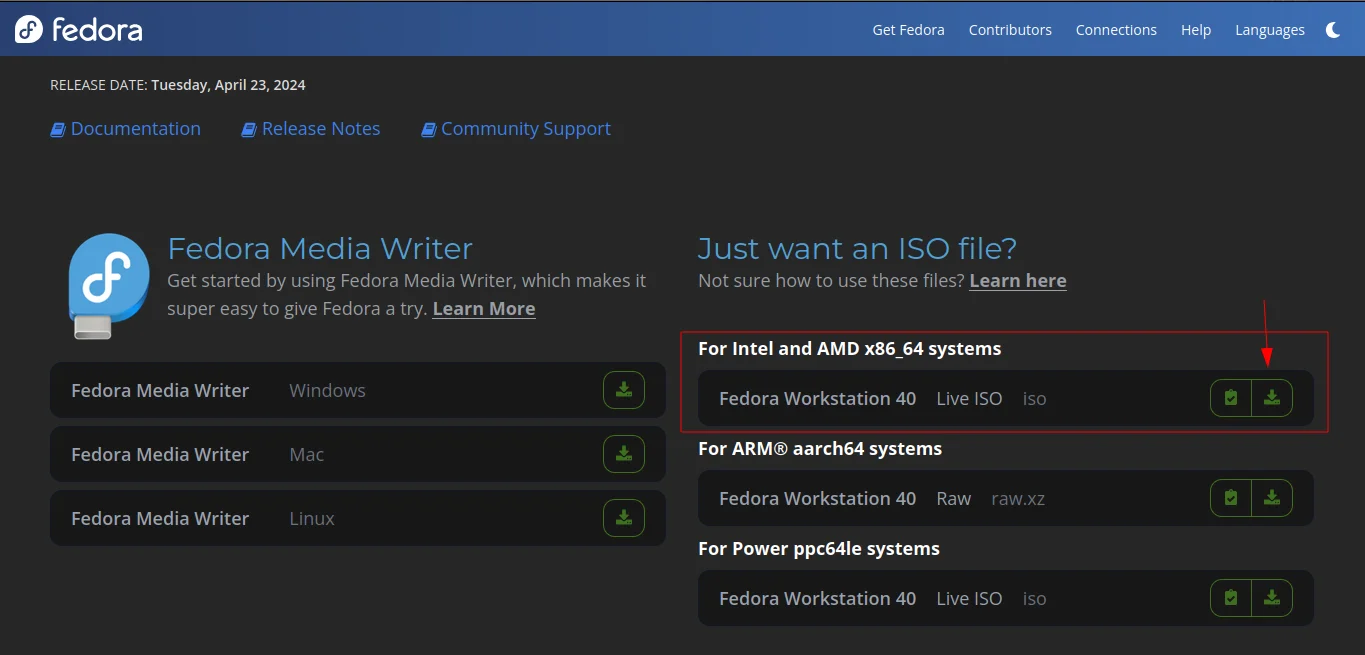Viewport: 1365px width, 655px height.
Task: Download the ARM aarch64 raw.xz image
Action: [1272, 498]
